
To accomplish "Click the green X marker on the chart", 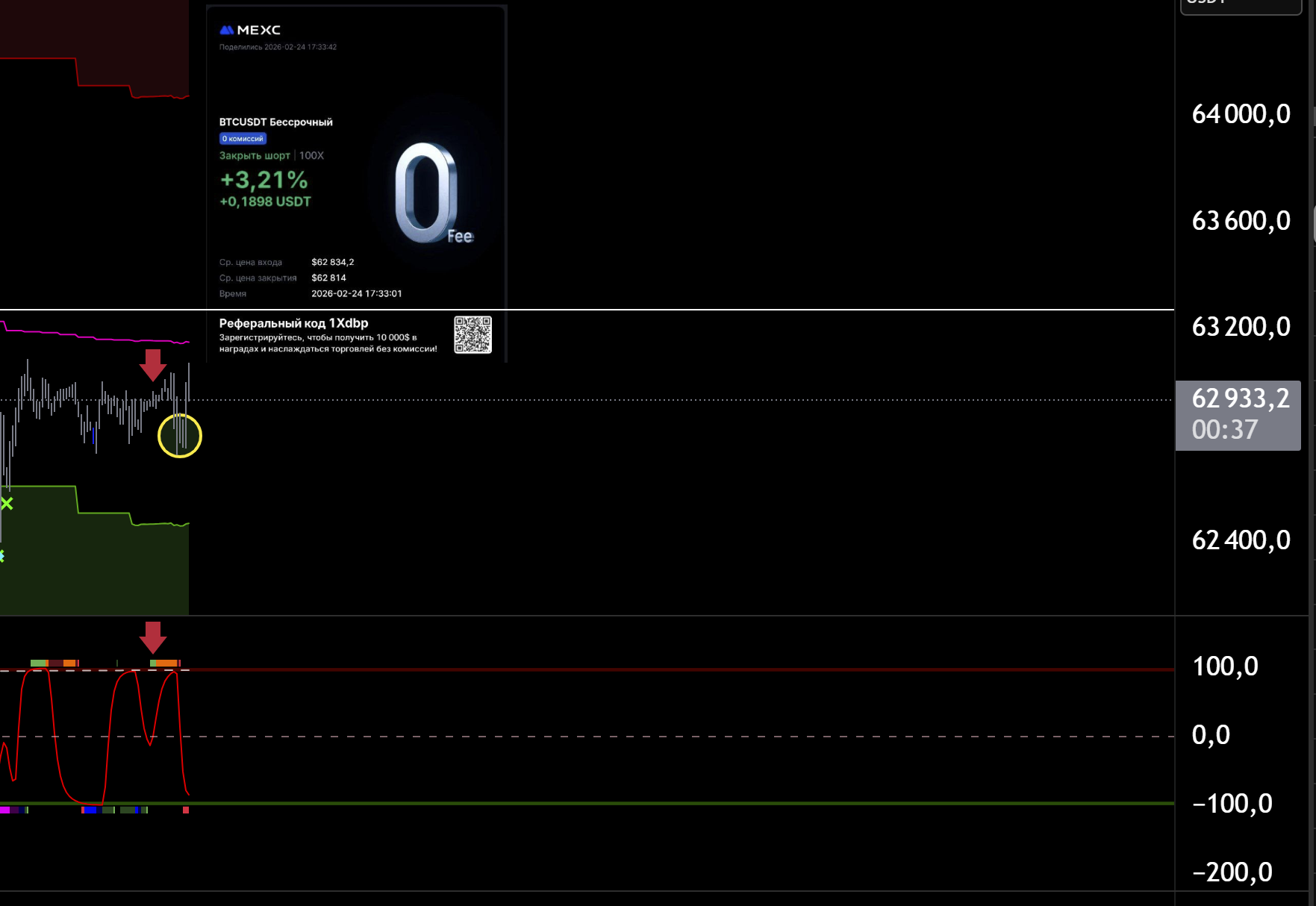I will [7, 504].
